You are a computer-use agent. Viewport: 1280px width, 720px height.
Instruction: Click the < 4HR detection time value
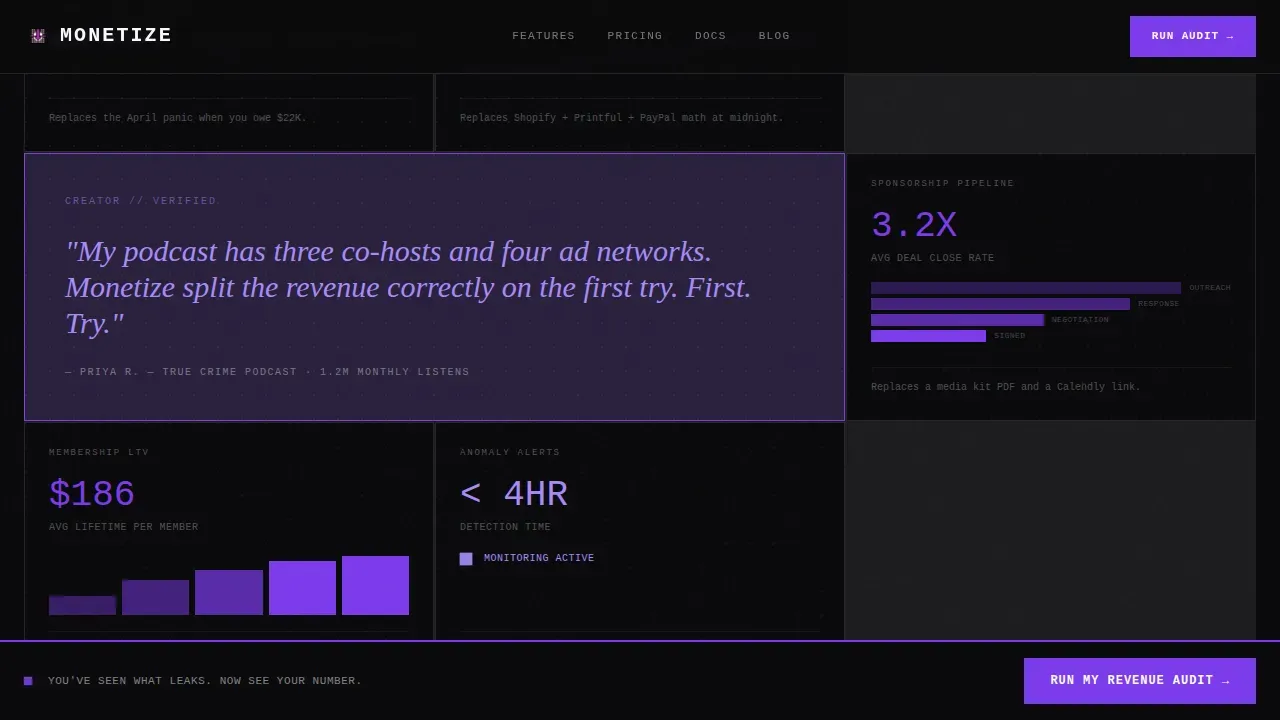tap(514, 495)
